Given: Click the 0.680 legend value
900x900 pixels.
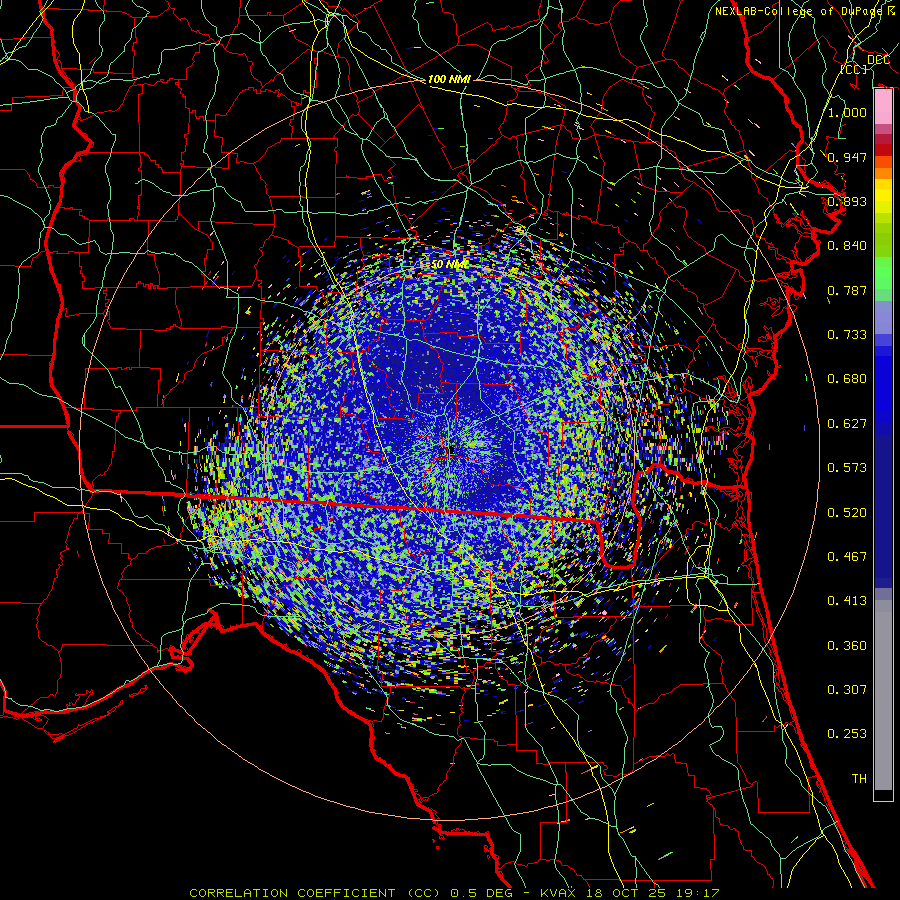Looking at the screenshot, I should pos(847,379).
